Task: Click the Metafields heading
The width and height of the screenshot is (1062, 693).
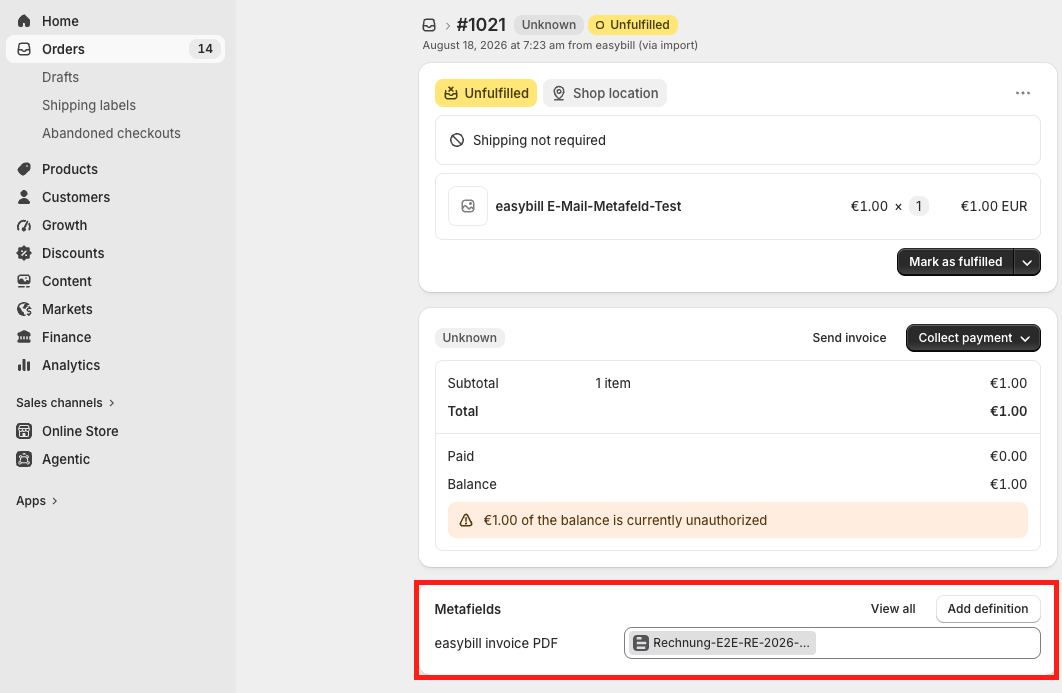Action: (x=467, y=609)
